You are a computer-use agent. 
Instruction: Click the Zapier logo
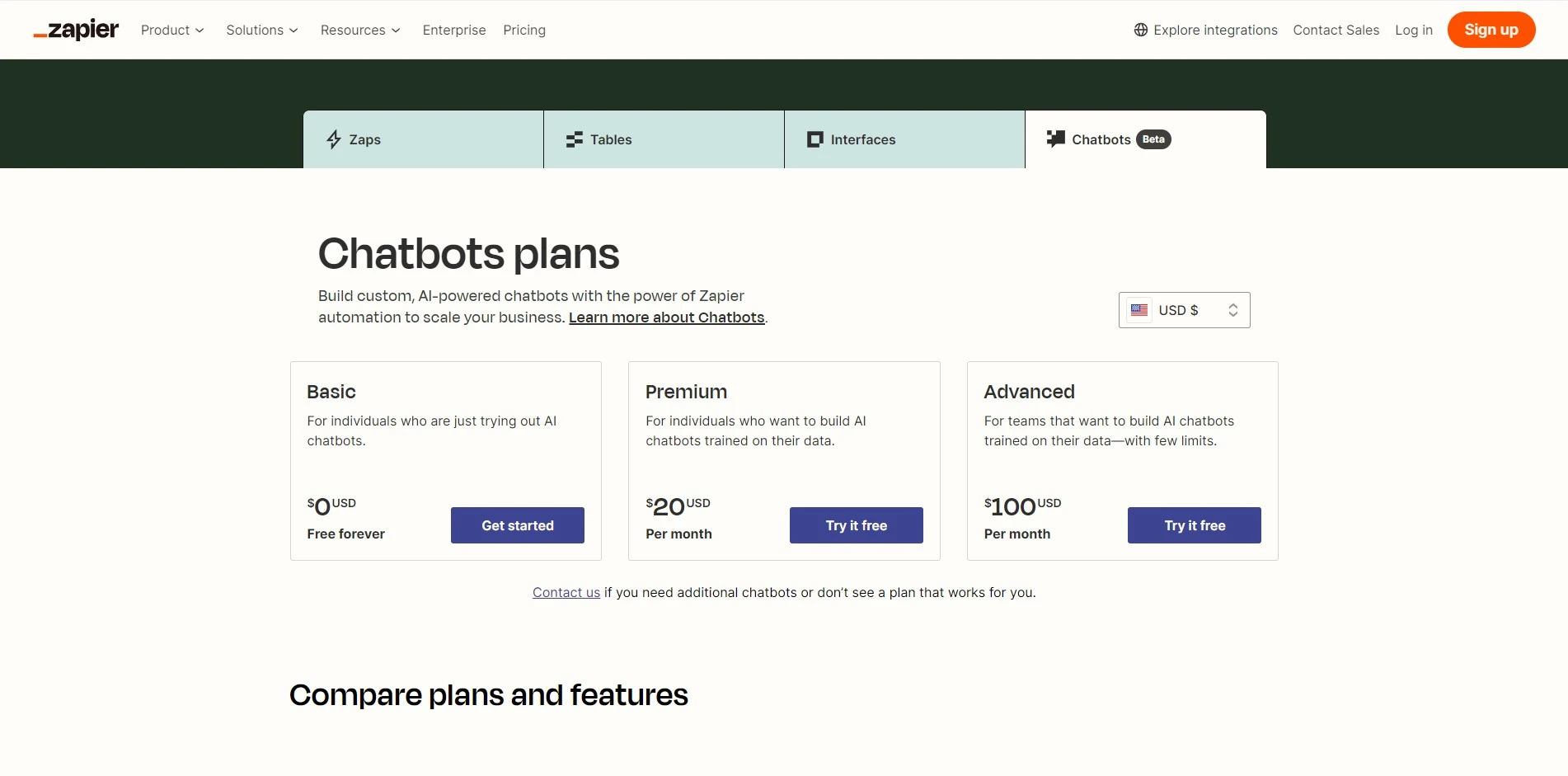[x=76, y=30]
